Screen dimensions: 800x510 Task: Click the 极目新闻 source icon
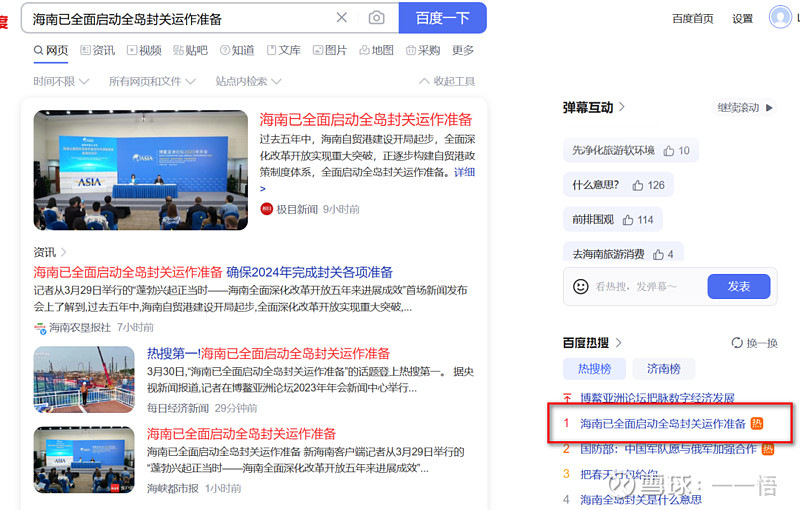click(266, 209)
